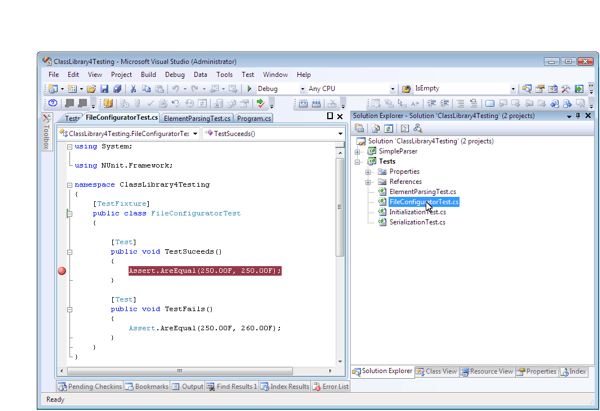The image size is (600, 411).
Task: Start debugging with the green play icon
Action: coord(249,89)
